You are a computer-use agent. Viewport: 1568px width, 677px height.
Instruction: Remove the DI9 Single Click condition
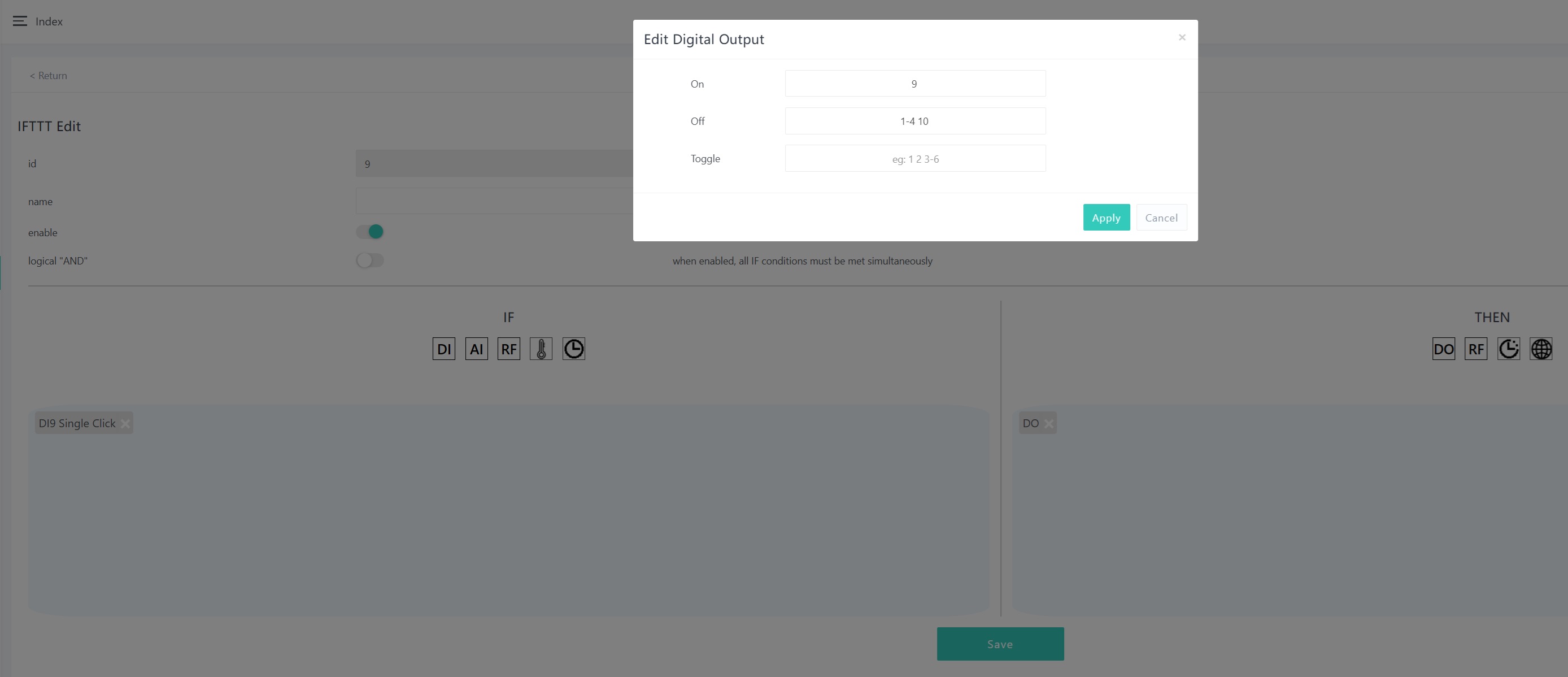(125, 424)
